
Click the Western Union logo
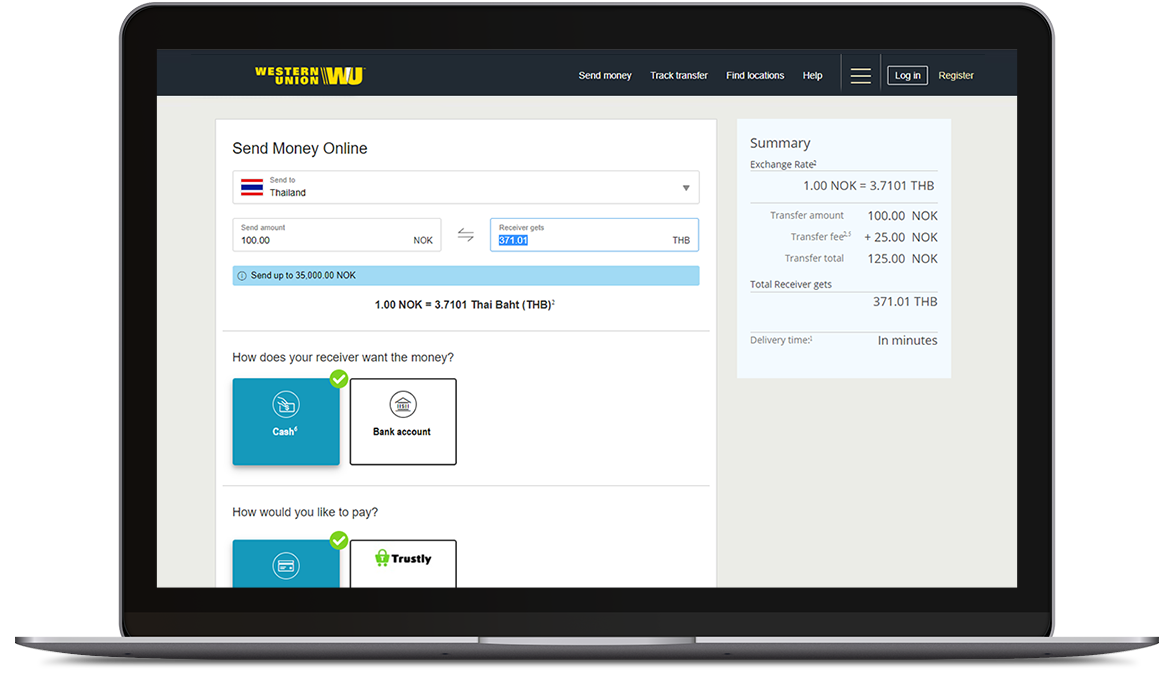[x=309, y=75]
